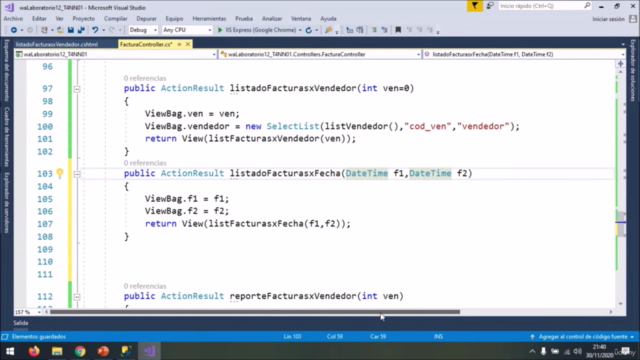Click the 0 referencias link above line 97

click(145, 78)
